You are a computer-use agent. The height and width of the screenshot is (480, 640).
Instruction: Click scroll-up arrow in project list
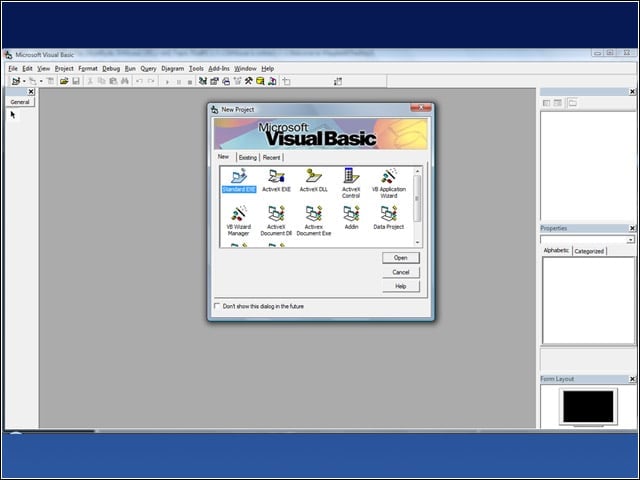tap(417, 171)
